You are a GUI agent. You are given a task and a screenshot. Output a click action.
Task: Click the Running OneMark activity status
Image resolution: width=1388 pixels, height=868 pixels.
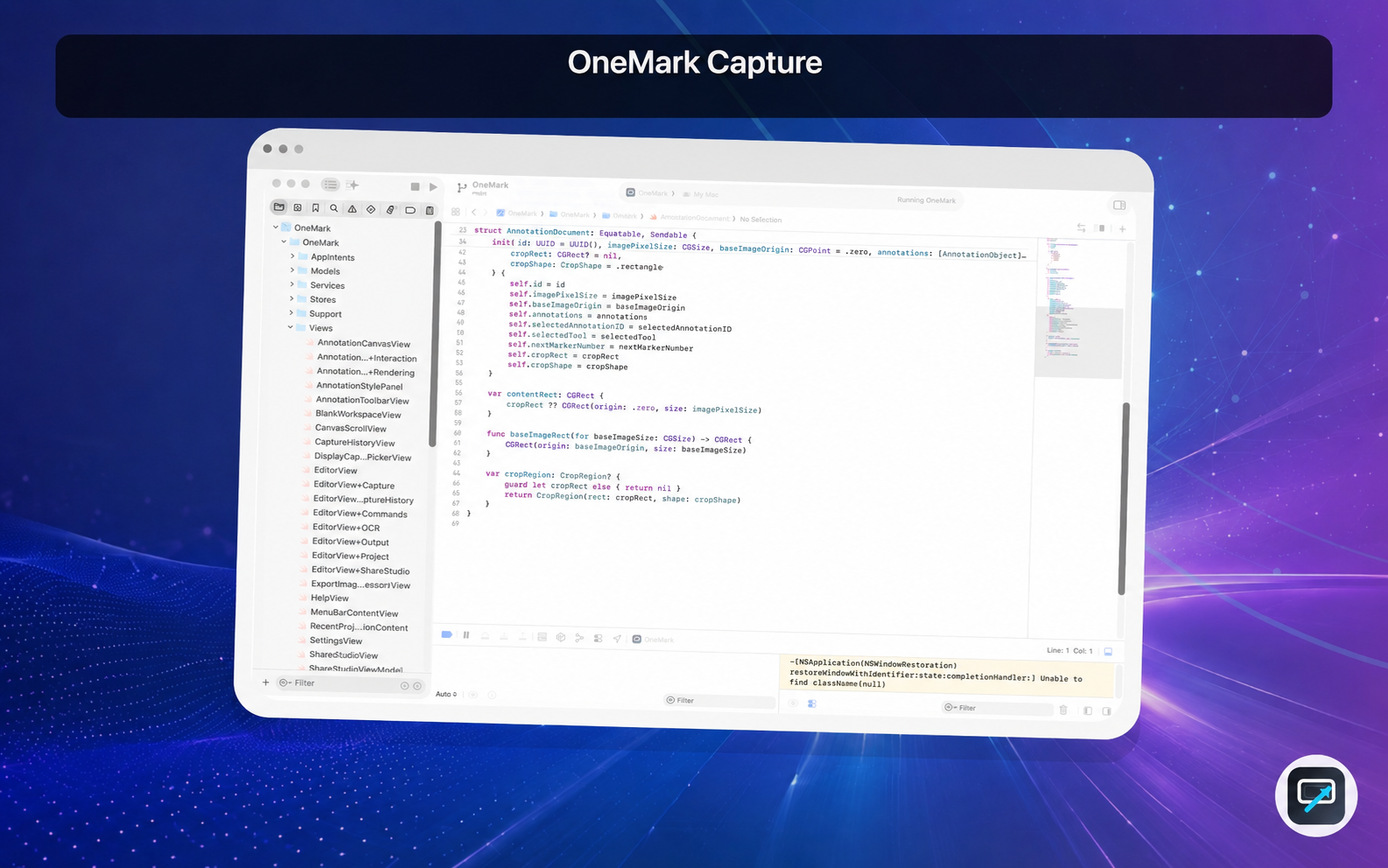[926, 200]
